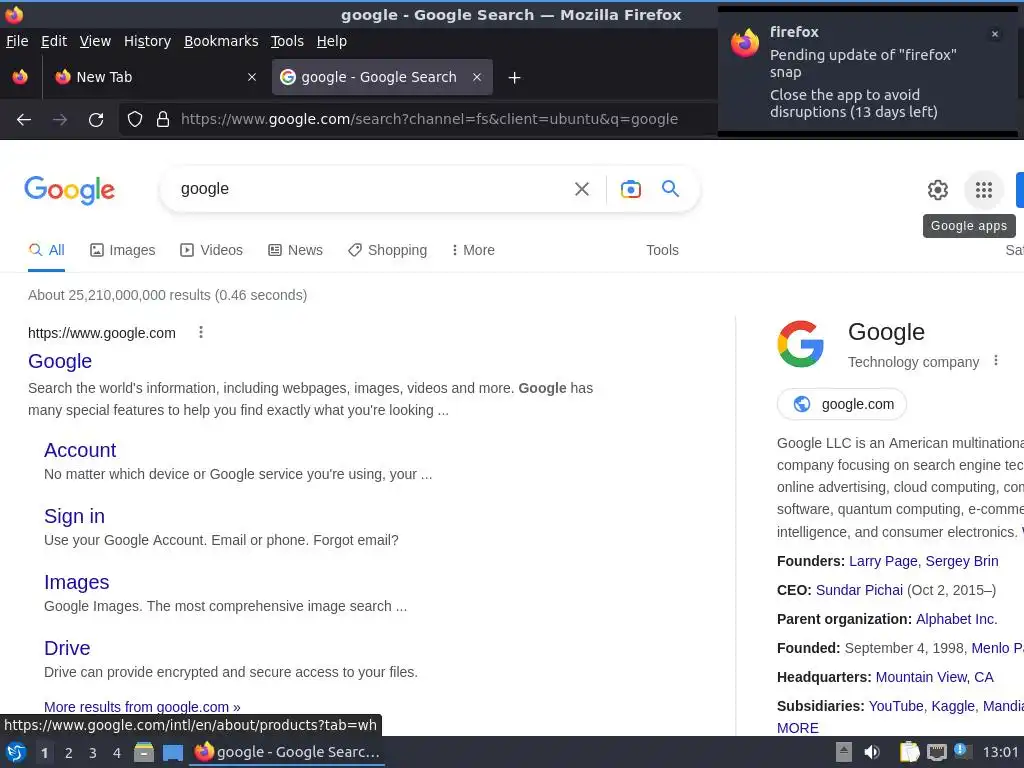Click Firefox window button in taskbar
The width and height of the screenshot is (1024, 768).
287,752
